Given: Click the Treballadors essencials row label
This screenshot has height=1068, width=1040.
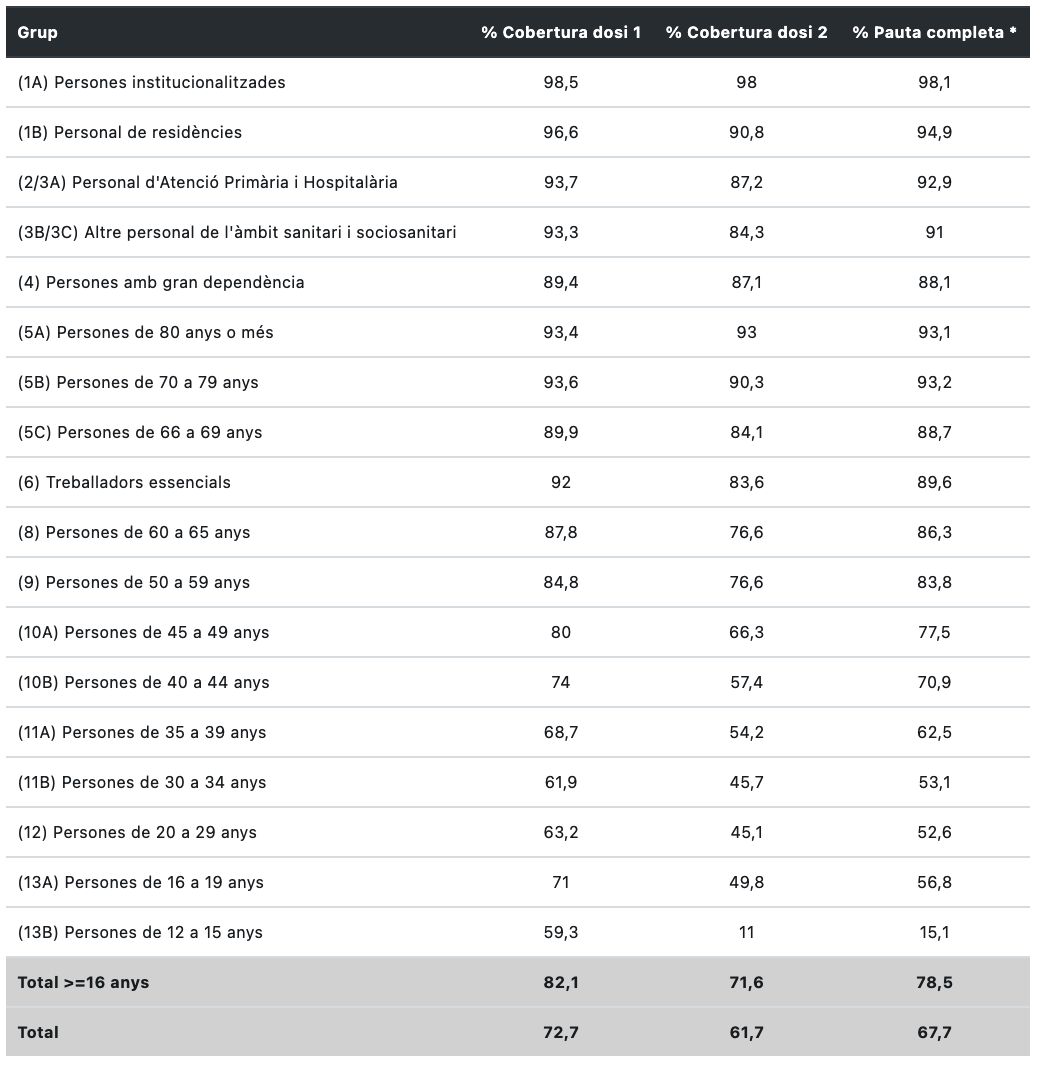Looking at the screenshot, I should coord(124,482).
